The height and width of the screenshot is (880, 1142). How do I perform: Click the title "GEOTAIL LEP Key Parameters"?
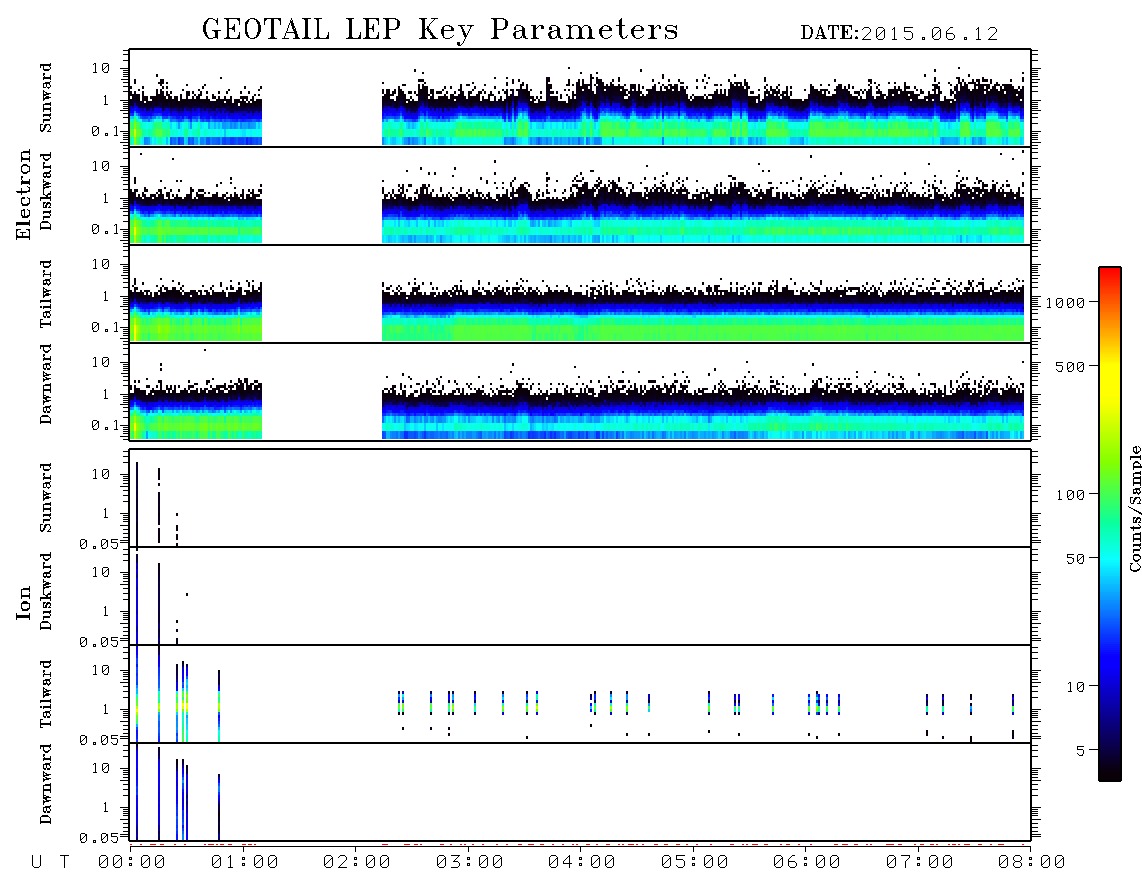pyautogui.click(x=440, y=30)
